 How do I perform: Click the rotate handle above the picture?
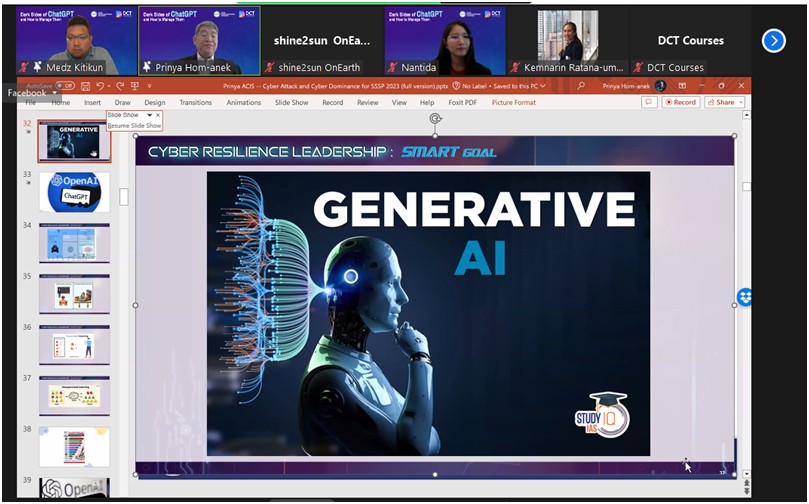[435, 118]
